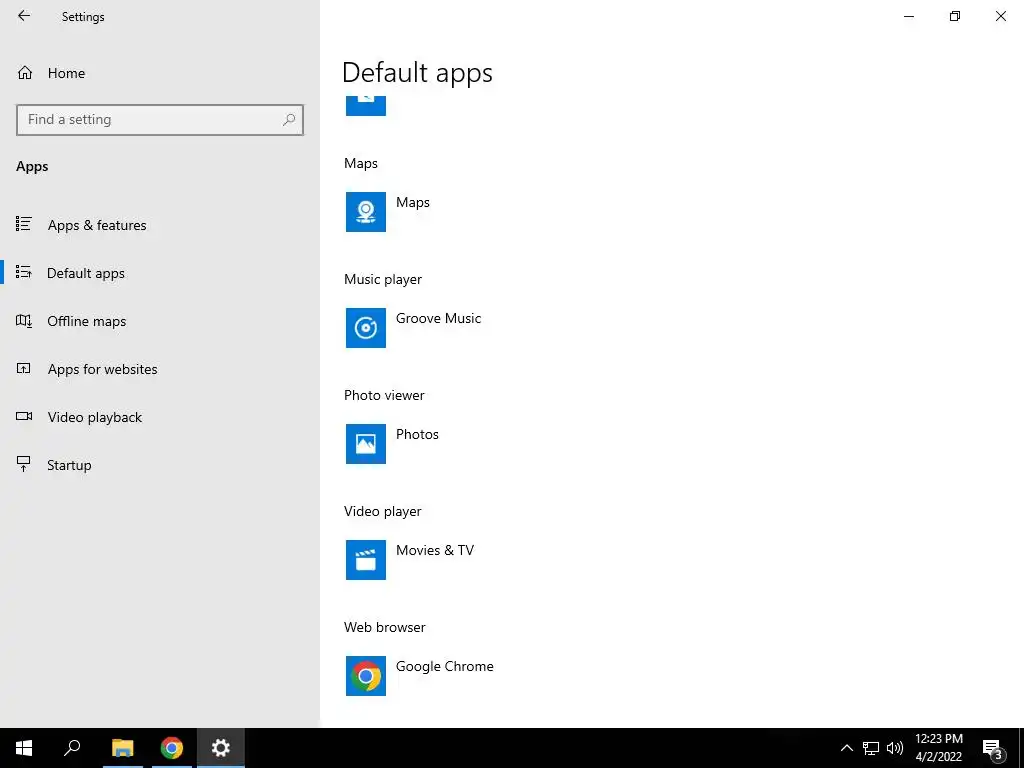This screenshot has height=768, width=1024.
Task: Click the partially visible app icon above Maps
Action: click(366, 105)
